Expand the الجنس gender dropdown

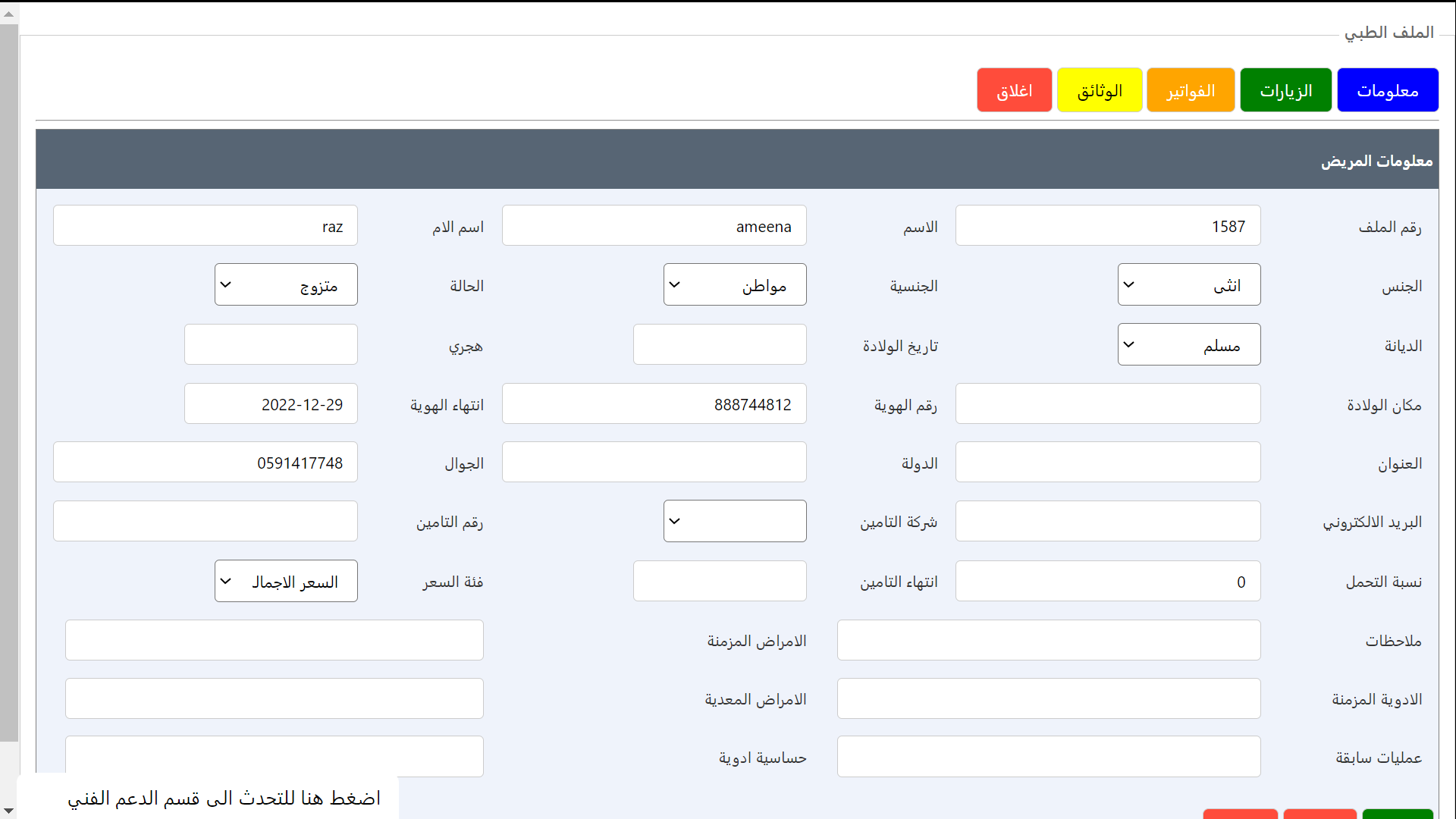point(1188,284)
